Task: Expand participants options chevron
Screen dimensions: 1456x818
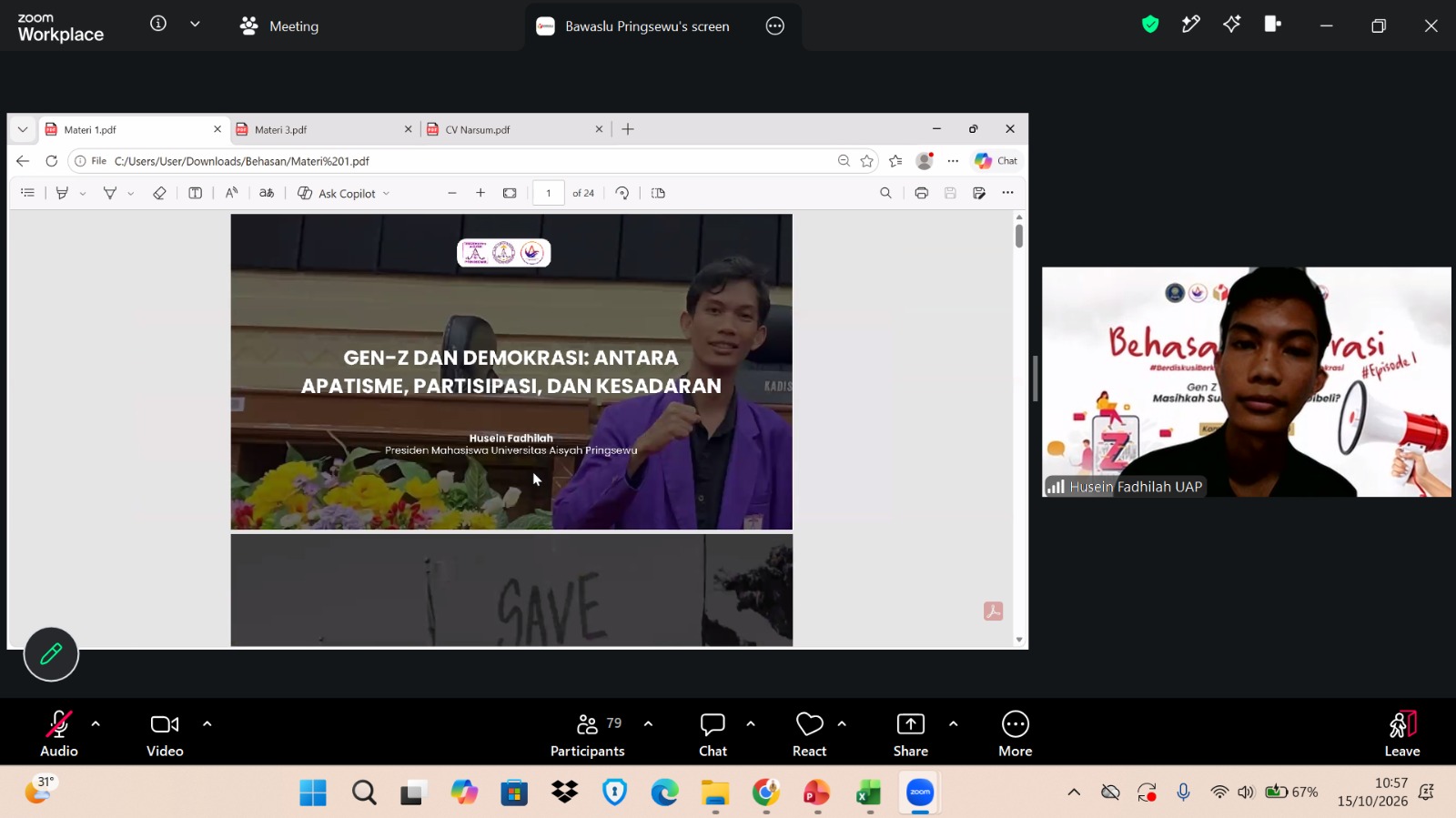Action: pyautogui.click(x=648, y=724)
